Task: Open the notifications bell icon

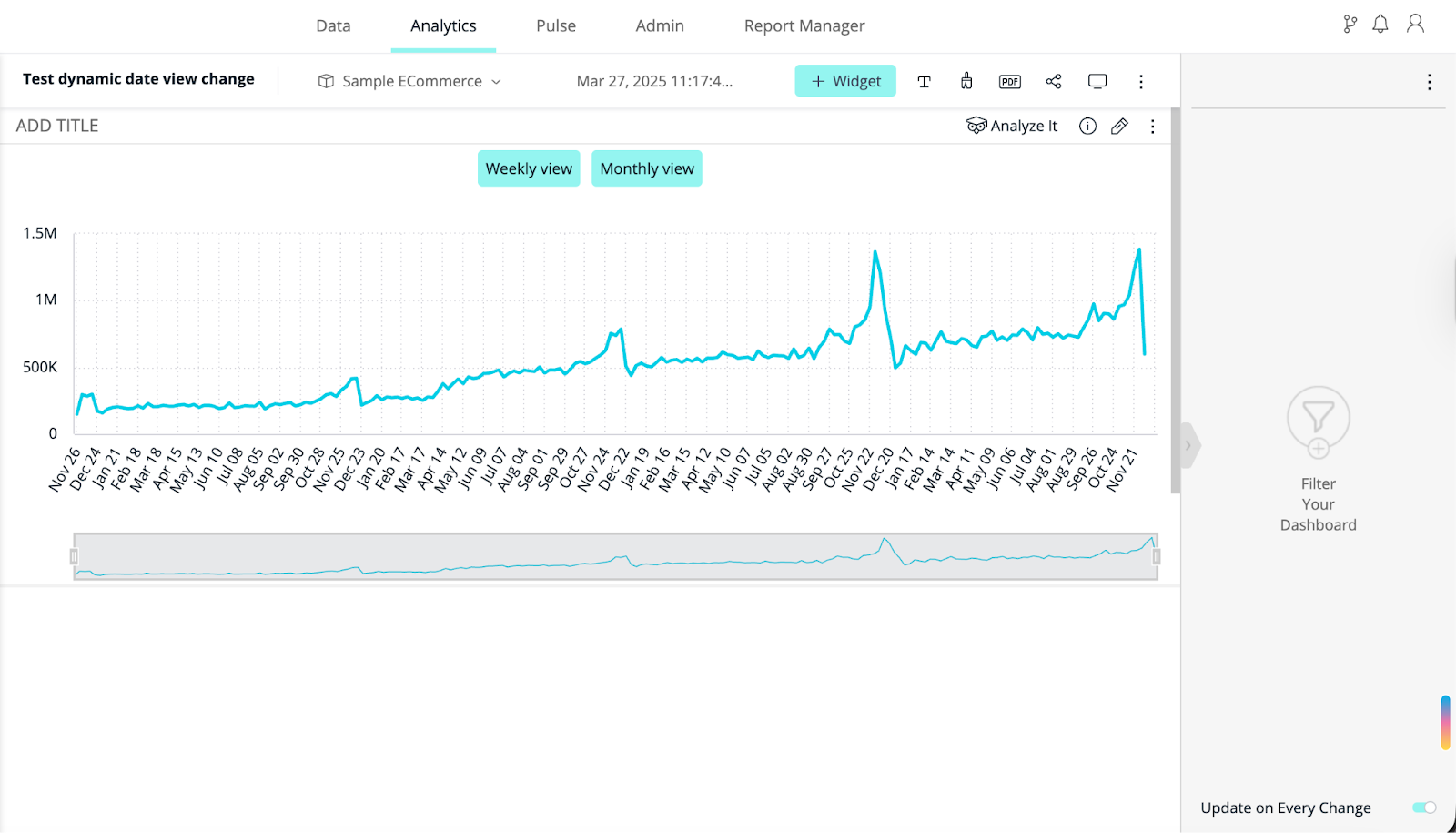Action: click(1380, 25)
